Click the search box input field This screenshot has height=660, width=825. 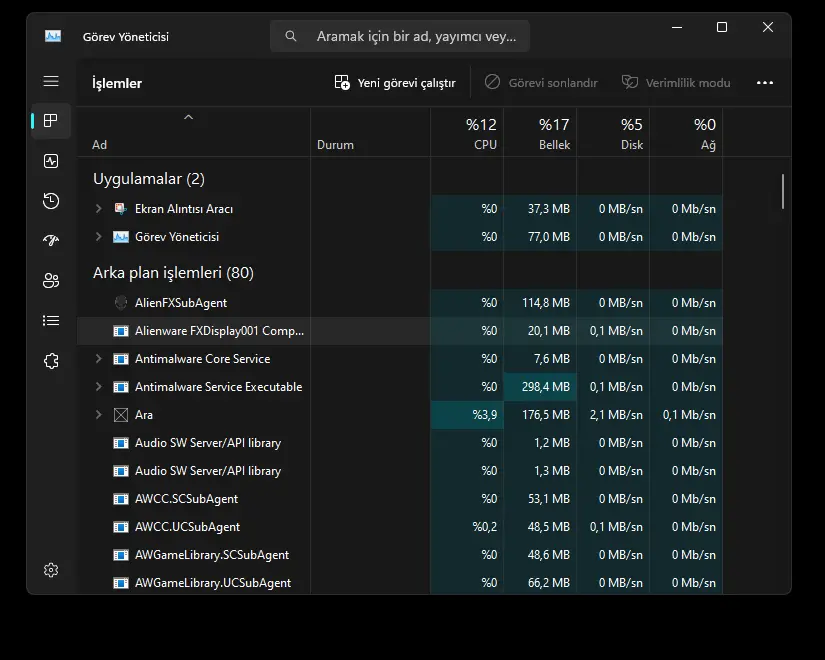[400, 36]
